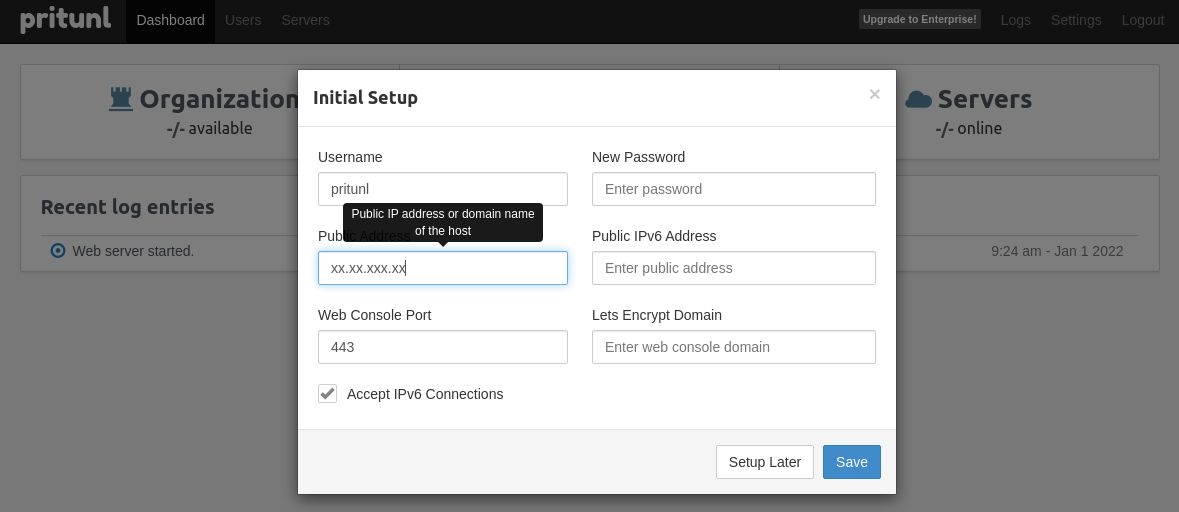This screenshot has height=512, width=1179.
Task: Go to the Servers navigation tab
Action: point(305,20)
